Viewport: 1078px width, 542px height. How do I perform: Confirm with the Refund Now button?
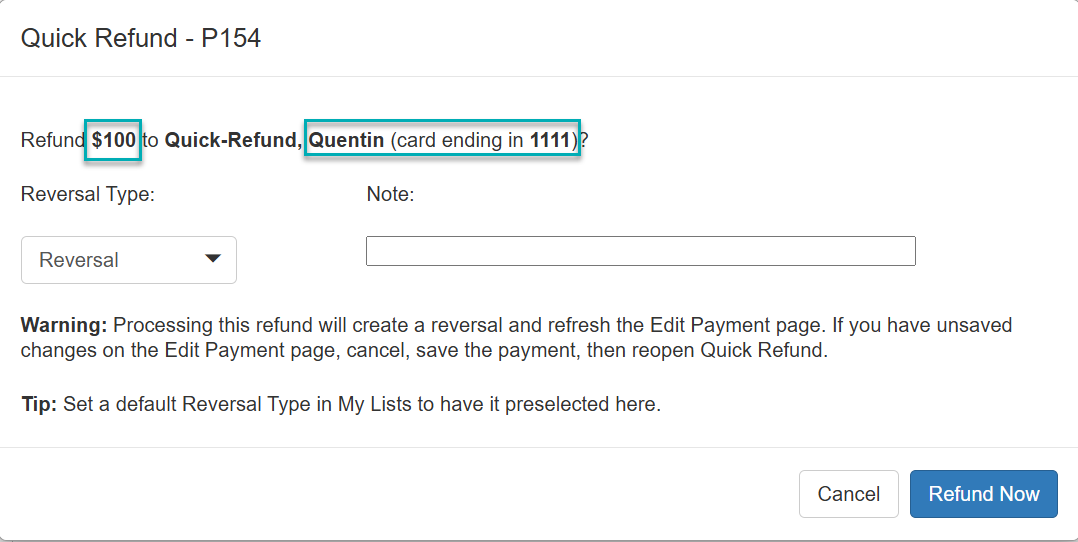[983, 494]
